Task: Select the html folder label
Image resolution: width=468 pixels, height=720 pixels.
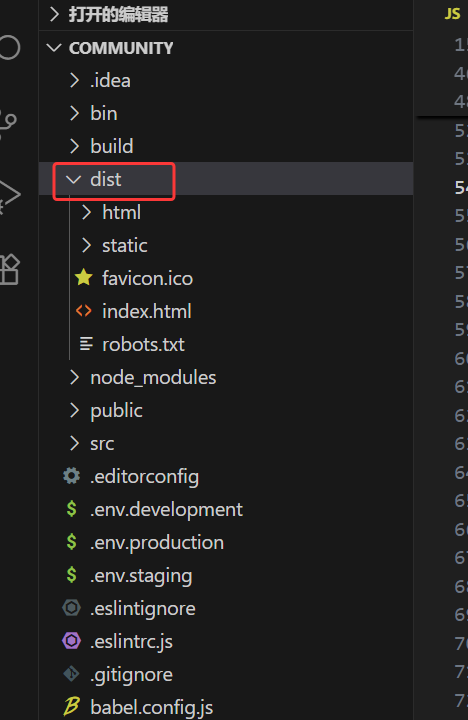Action: [x=122, y=213]
